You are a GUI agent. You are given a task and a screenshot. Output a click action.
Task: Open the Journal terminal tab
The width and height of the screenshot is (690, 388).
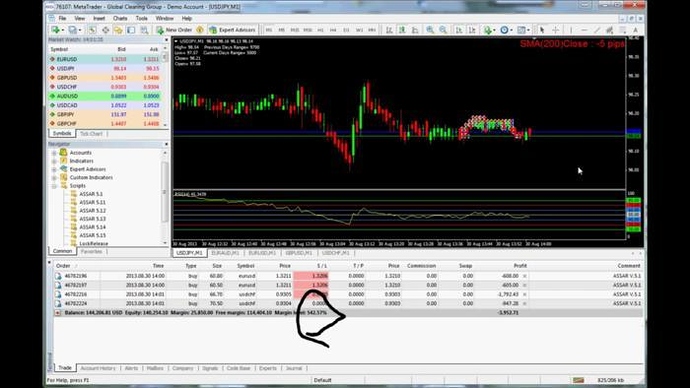(x=294, y=368)
